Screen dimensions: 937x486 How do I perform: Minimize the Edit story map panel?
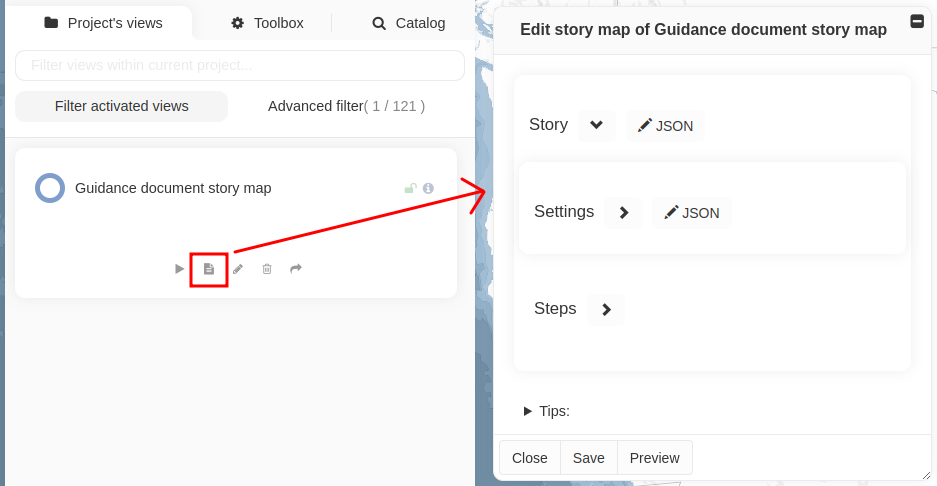tap(916, 21)
